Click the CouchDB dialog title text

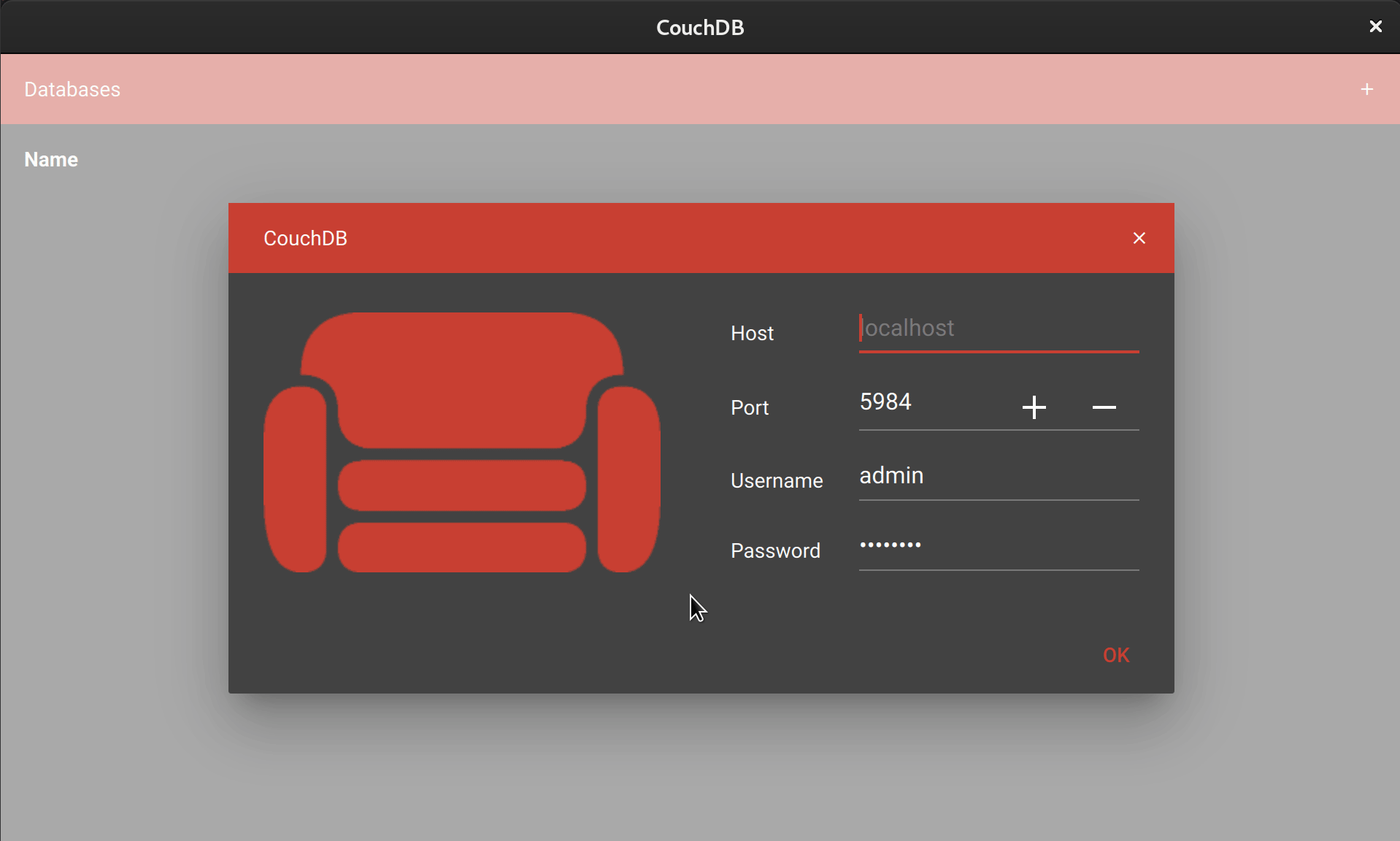tap(305, 238)
